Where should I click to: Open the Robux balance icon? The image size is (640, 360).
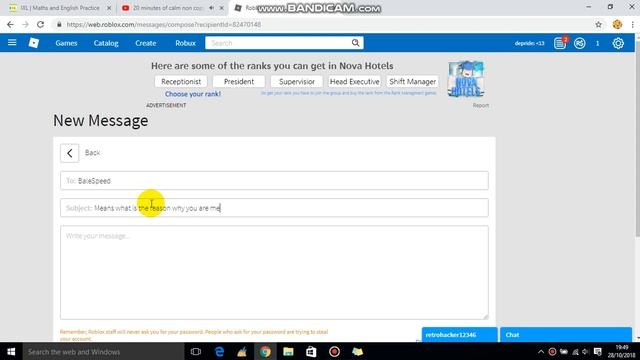tap(580, 43)
